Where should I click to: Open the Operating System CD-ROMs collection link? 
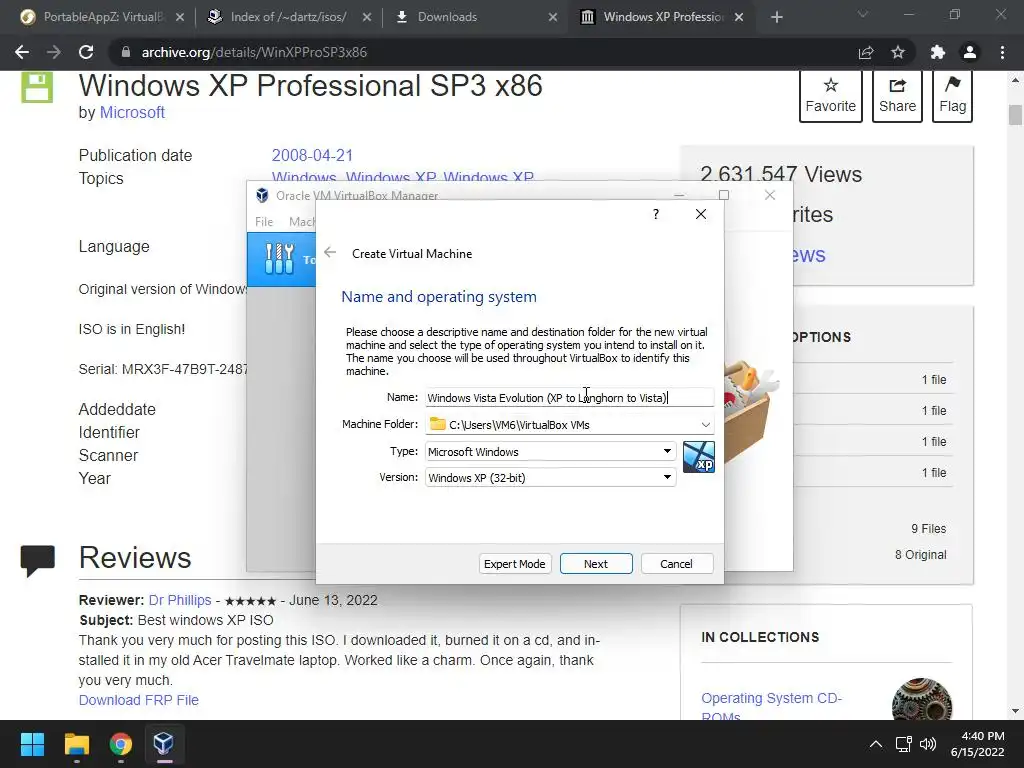click(x=771, y=707)
